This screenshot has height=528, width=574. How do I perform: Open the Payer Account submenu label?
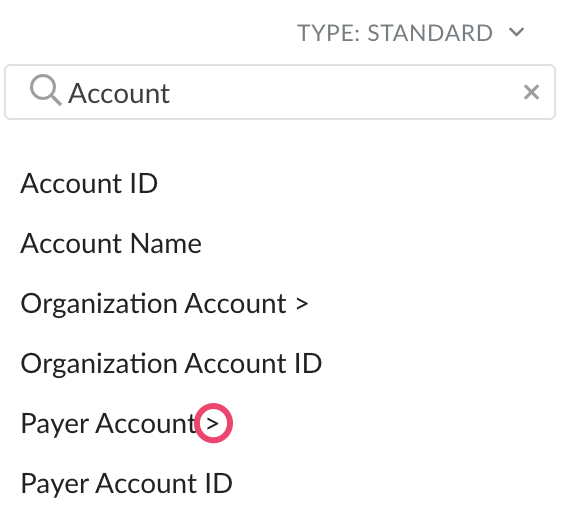pyautogui.click(x=109, y=424)
